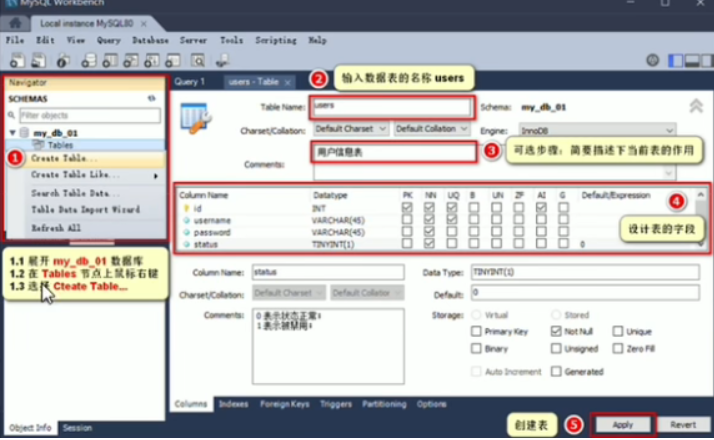Viewport: 714px width, 440px height.
Task: Open the Database menu
Action: pyautogui.click(x=150, y=41)
